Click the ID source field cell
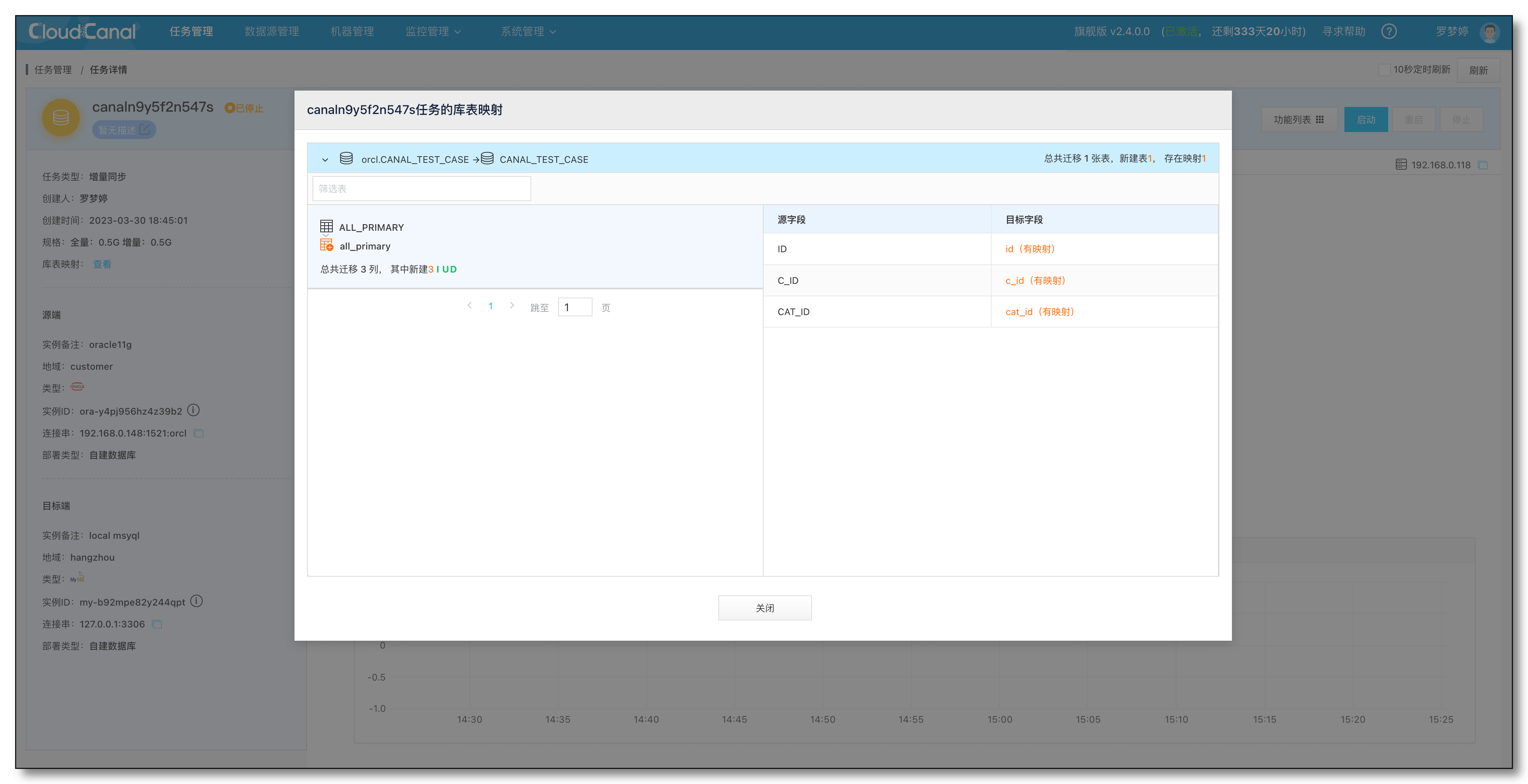 tap(877, 248)
